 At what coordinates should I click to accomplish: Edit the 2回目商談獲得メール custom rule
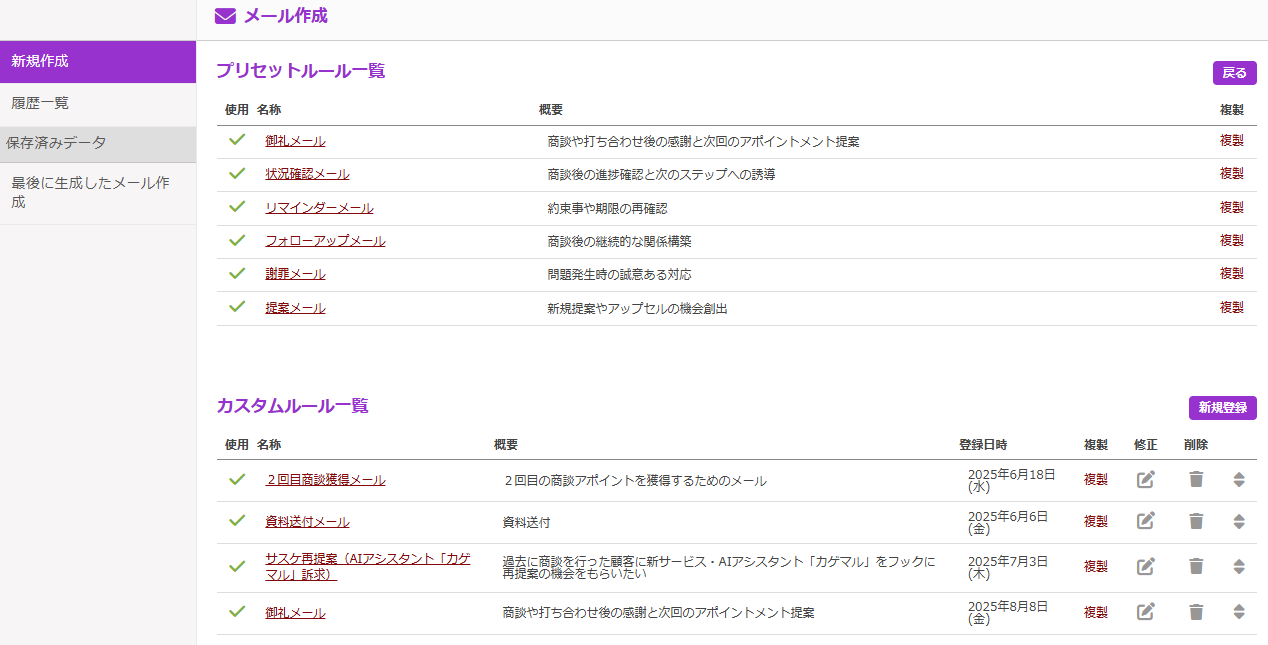pyautogui.click(x=1145, y=480)
